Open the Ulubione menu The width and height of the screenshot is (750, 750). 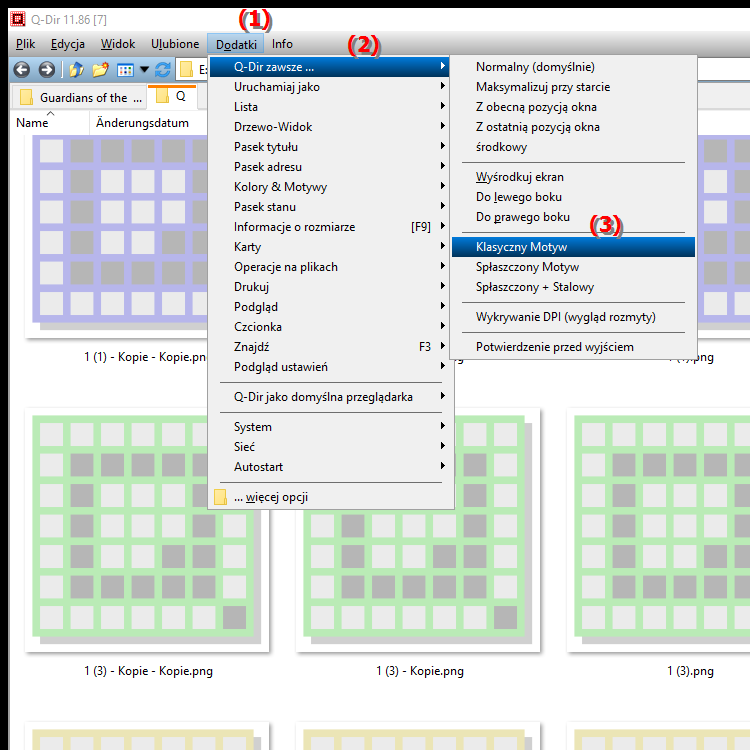click(x=175, y=44)
